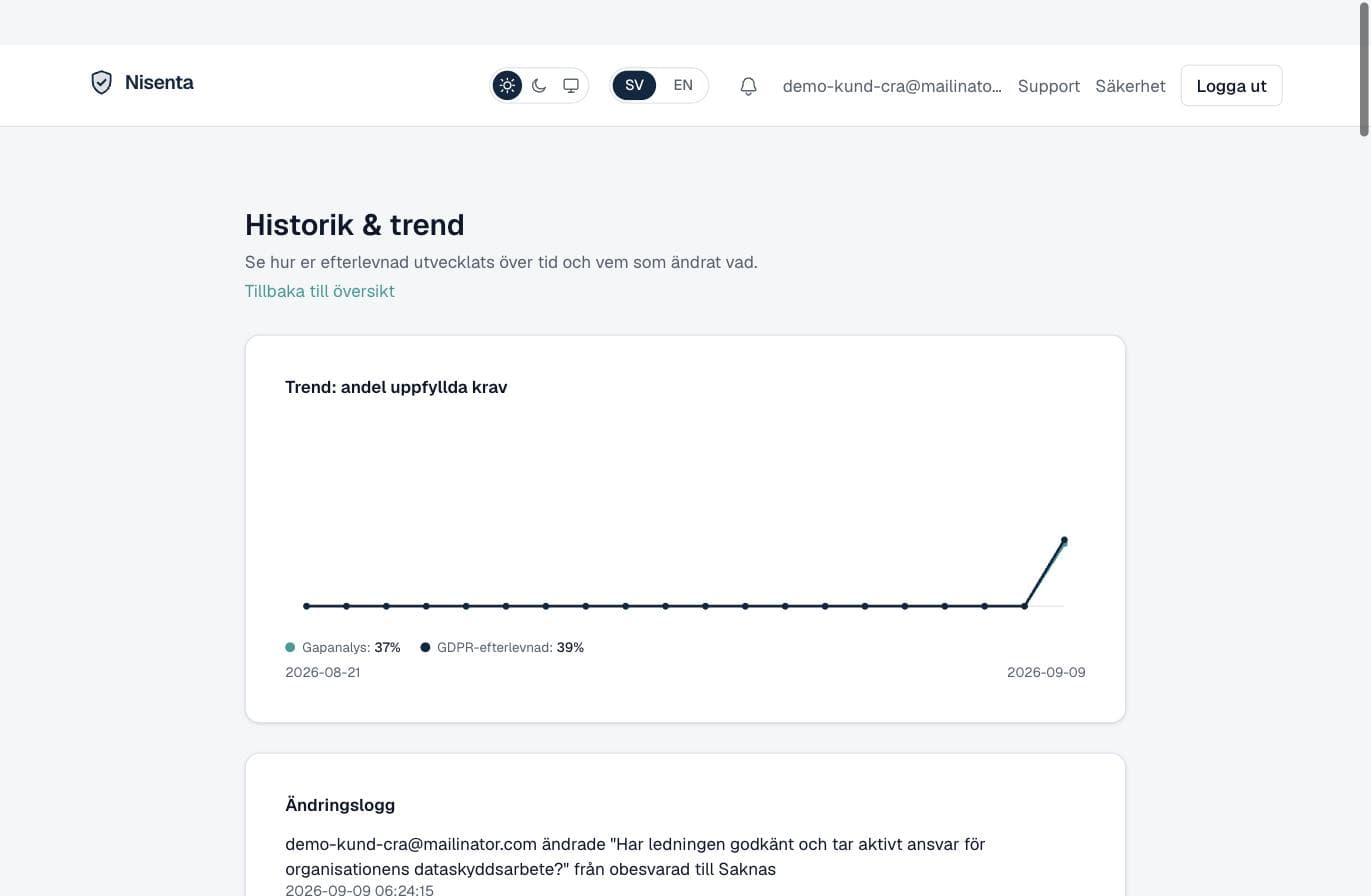Click the Nisenta shield logo icon
Screen dimensions: 1371x896
[101, 83]
